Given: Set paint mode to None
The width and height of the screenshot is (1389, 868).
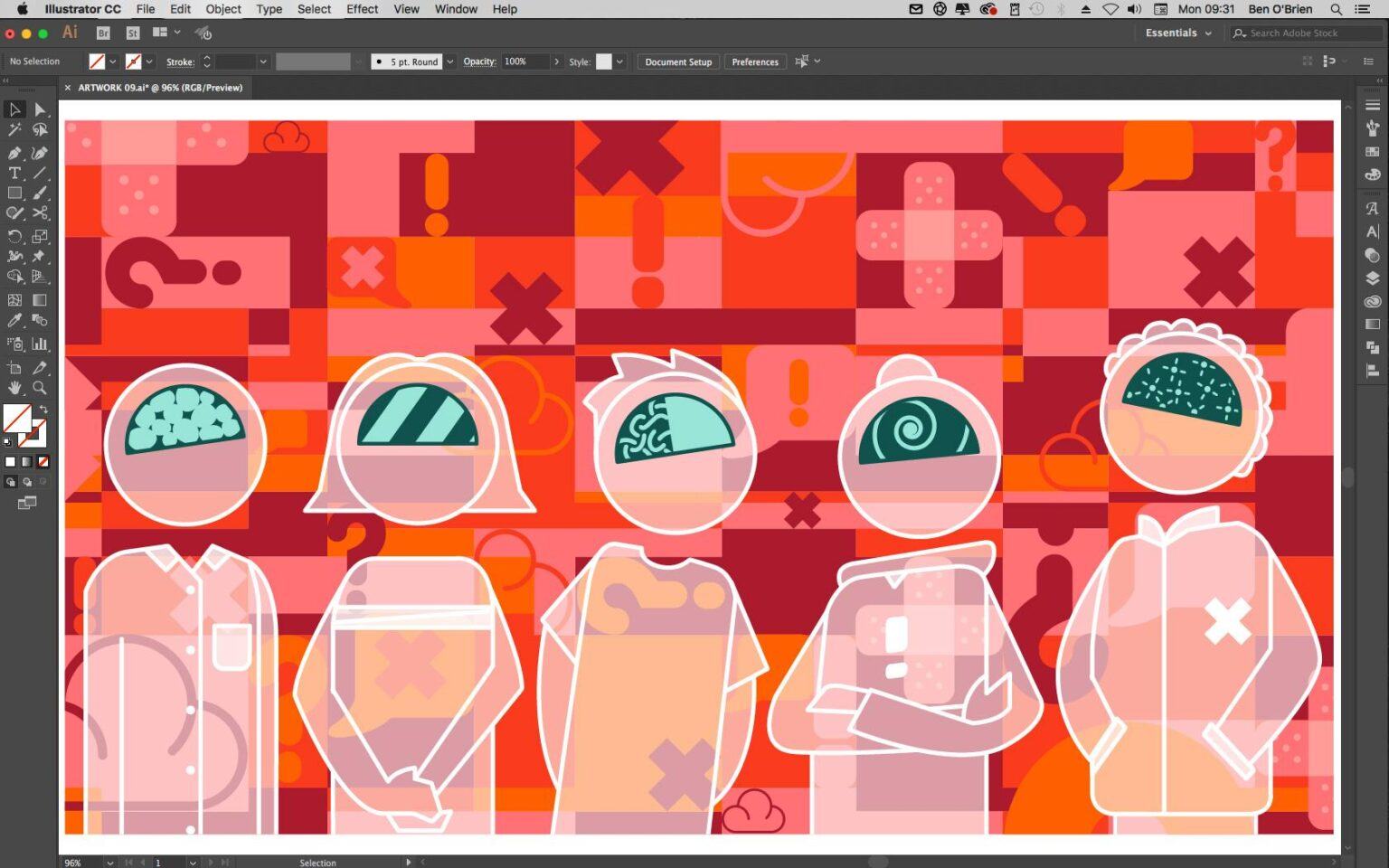Looking at the screenshot, I should click(x=43, y=462).
